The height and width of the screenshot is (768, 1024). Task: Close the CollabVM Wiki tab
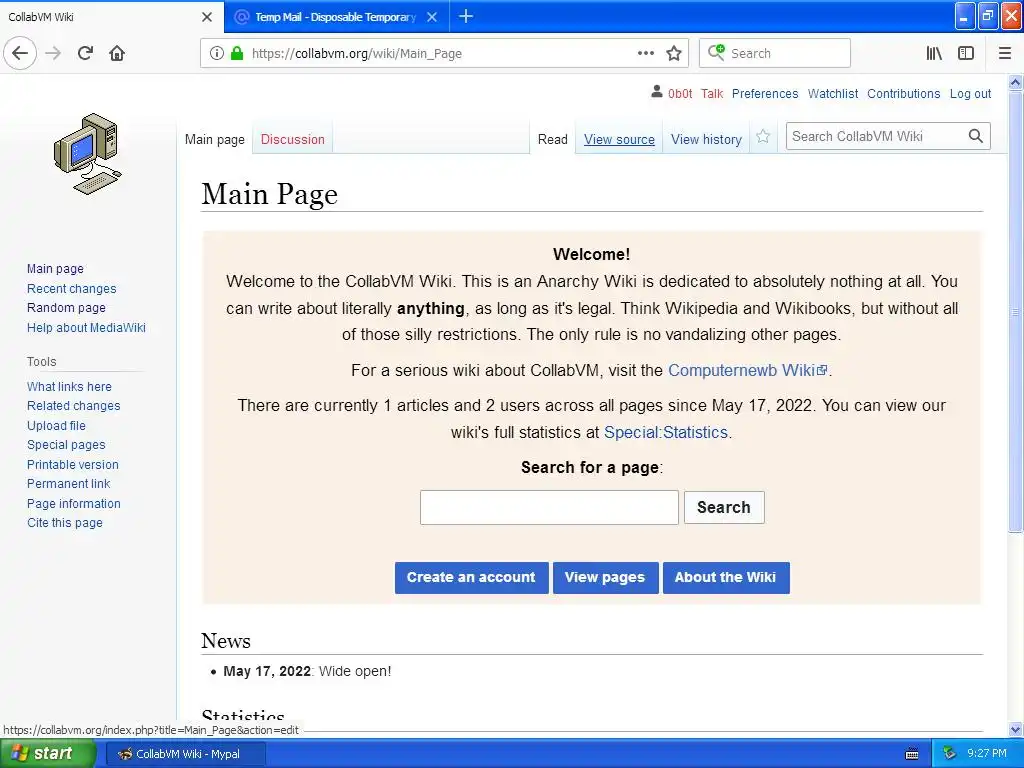point(206,17)
